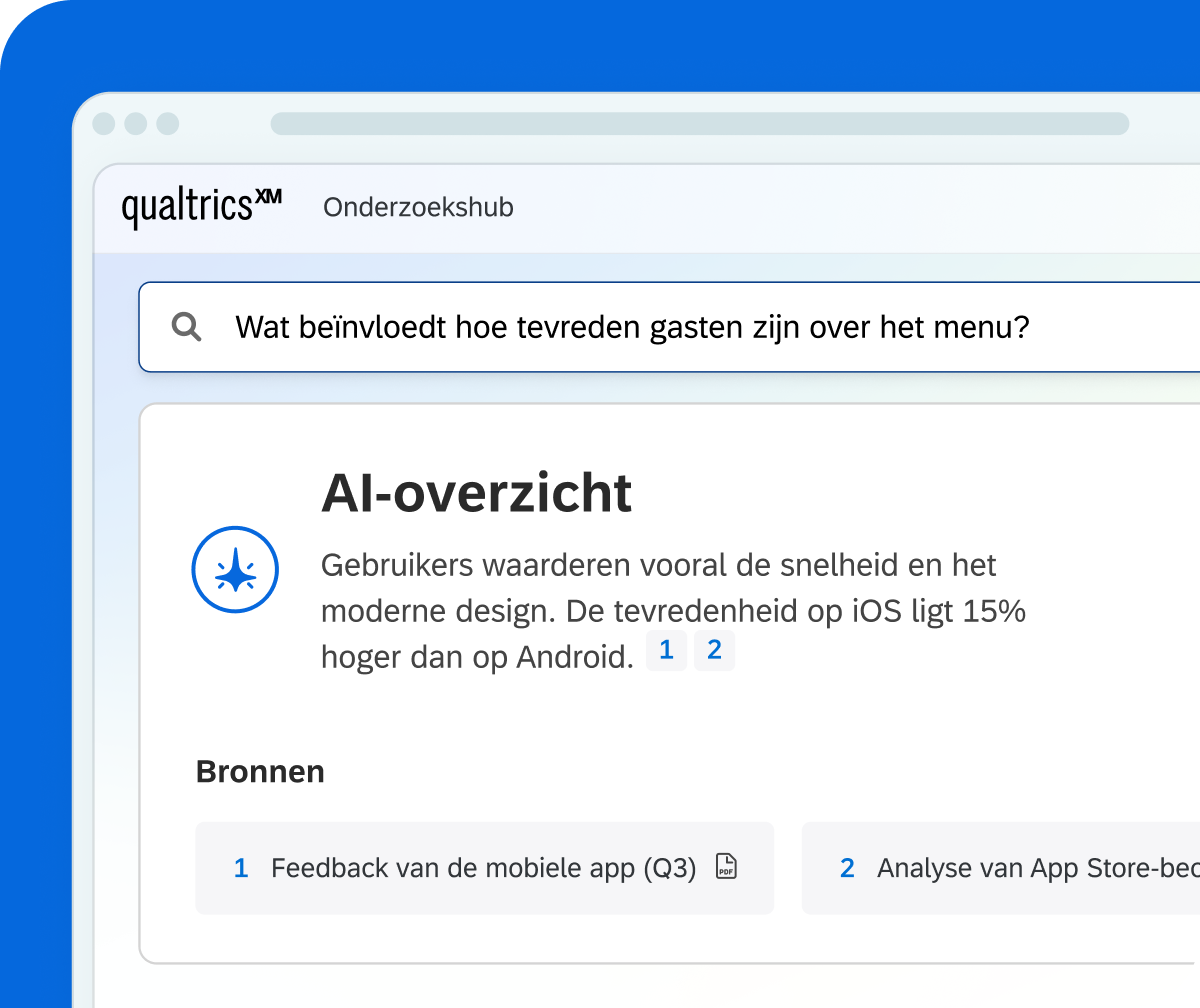Click the first gray window control dot
The height and width of the screenshot is (1008, 1200).
[x=104, y=124]
